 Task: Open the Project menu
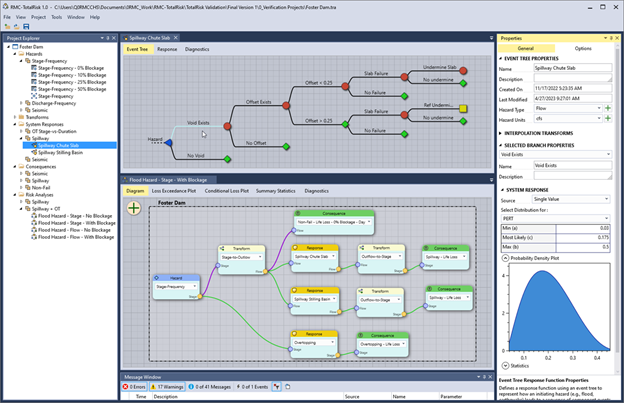[38, 17]
